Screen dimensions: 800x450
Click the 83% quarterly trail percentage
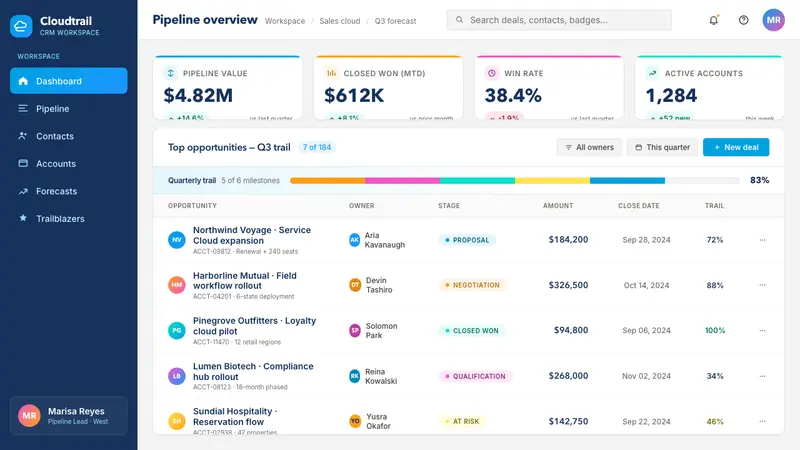759,180
